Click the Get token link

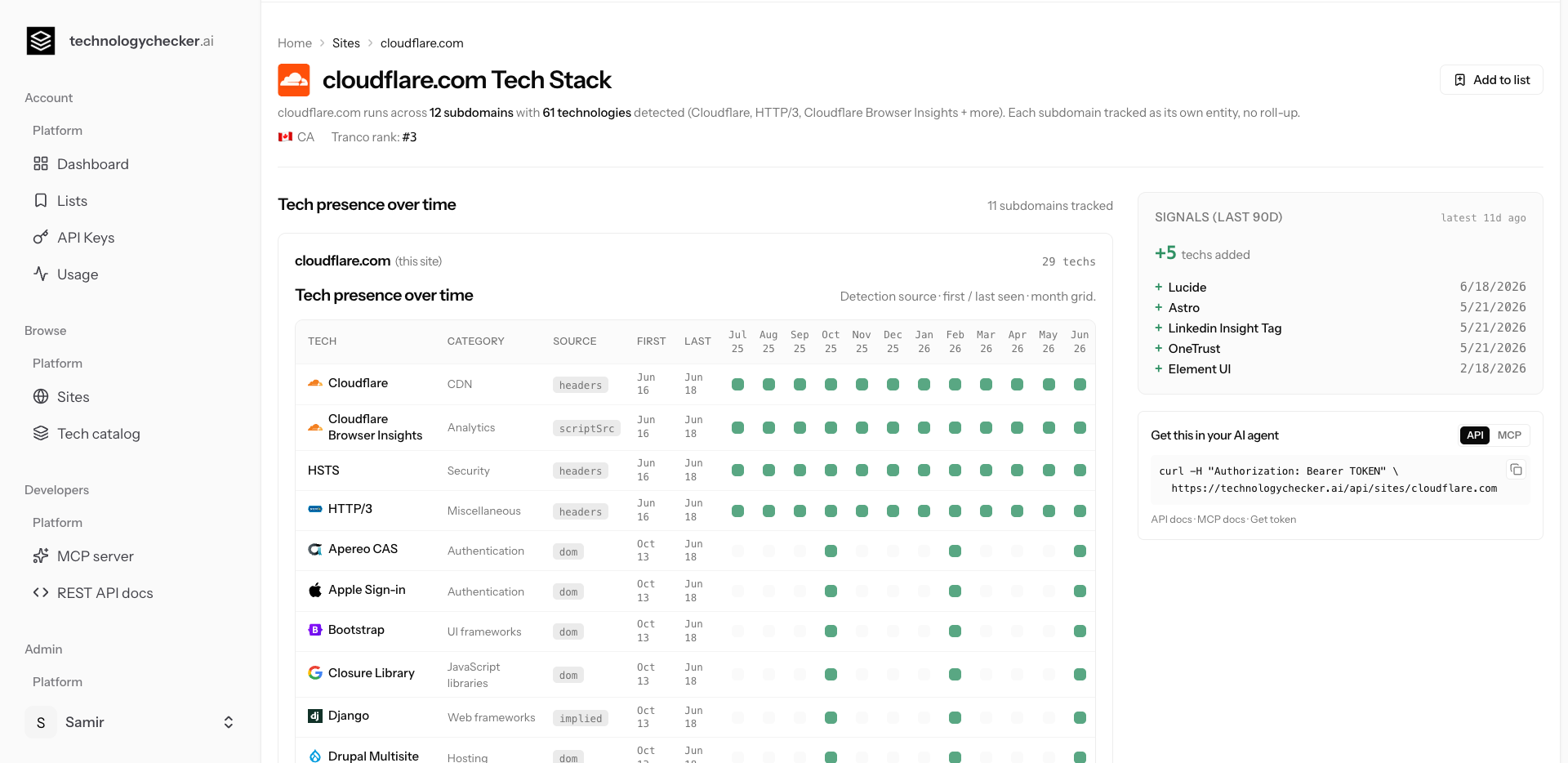(1273, 520)
